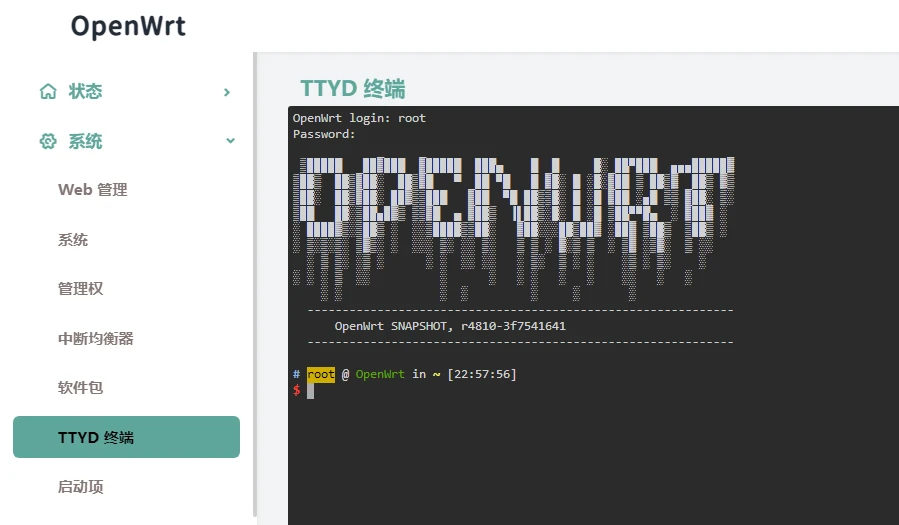Open the 状态 menu section
The width and height of the screenshot is (899, 525).
[x=85, y=91]
